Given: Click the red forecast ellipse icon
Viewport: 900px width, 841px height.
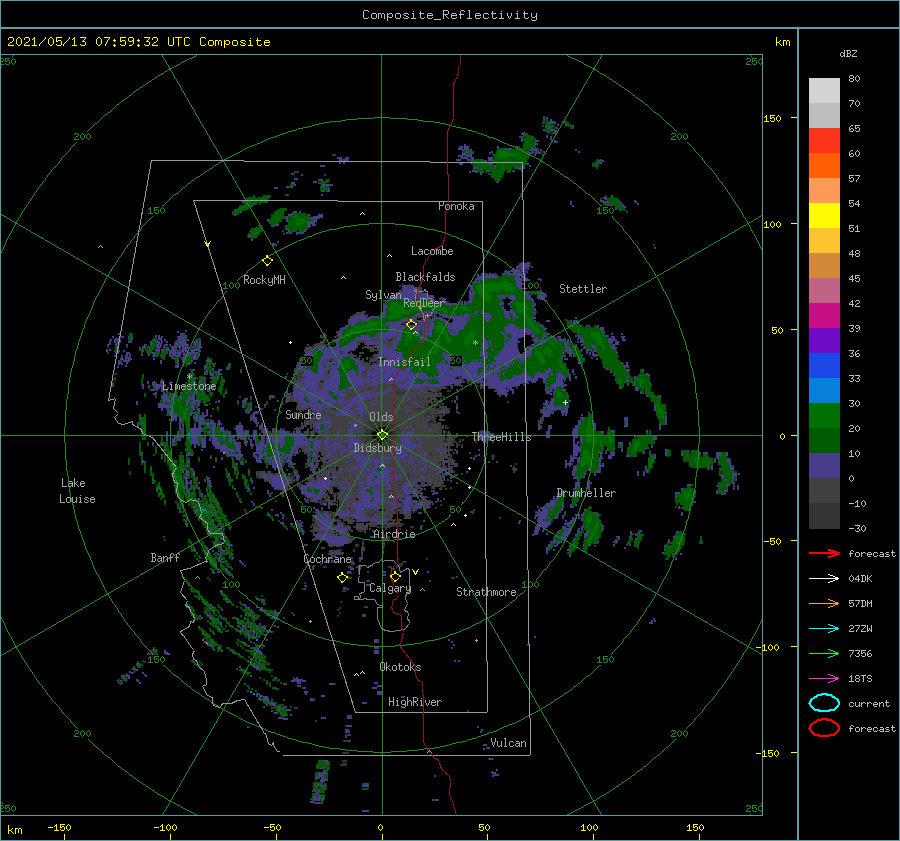Looking at the screenshot, I should click(824, 728).
